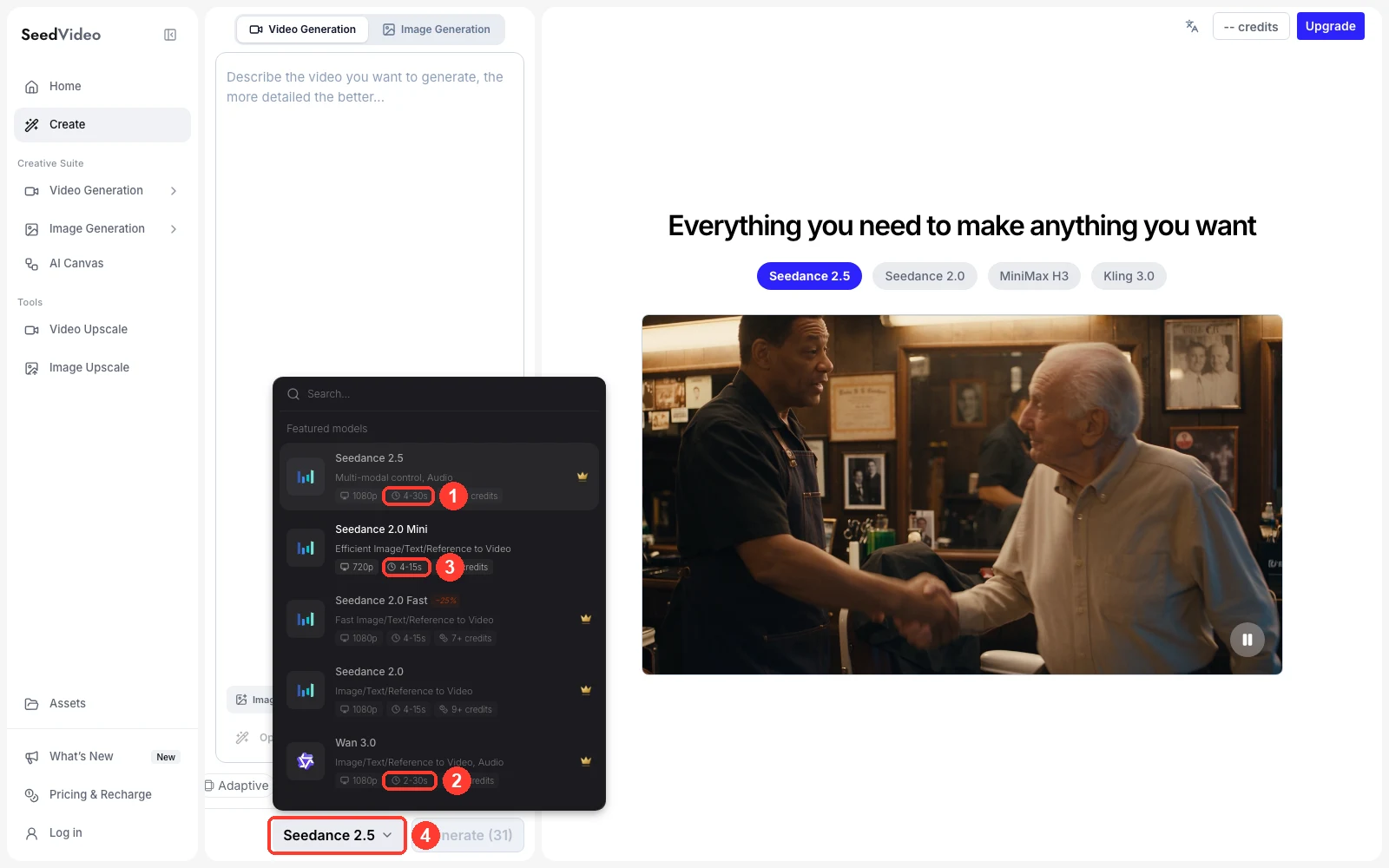1389x868 pixels.
Task: Click crown icon beside Wan 3.0
Action: point(586,761)
